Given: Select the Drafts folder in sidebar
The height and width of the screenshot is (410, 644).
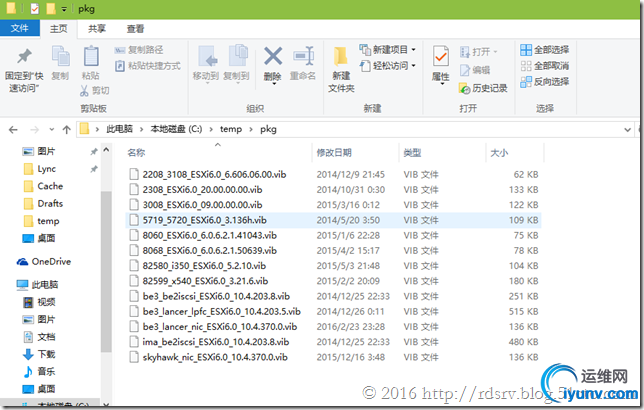Looking at the screenshot, I should click(44, 204).
